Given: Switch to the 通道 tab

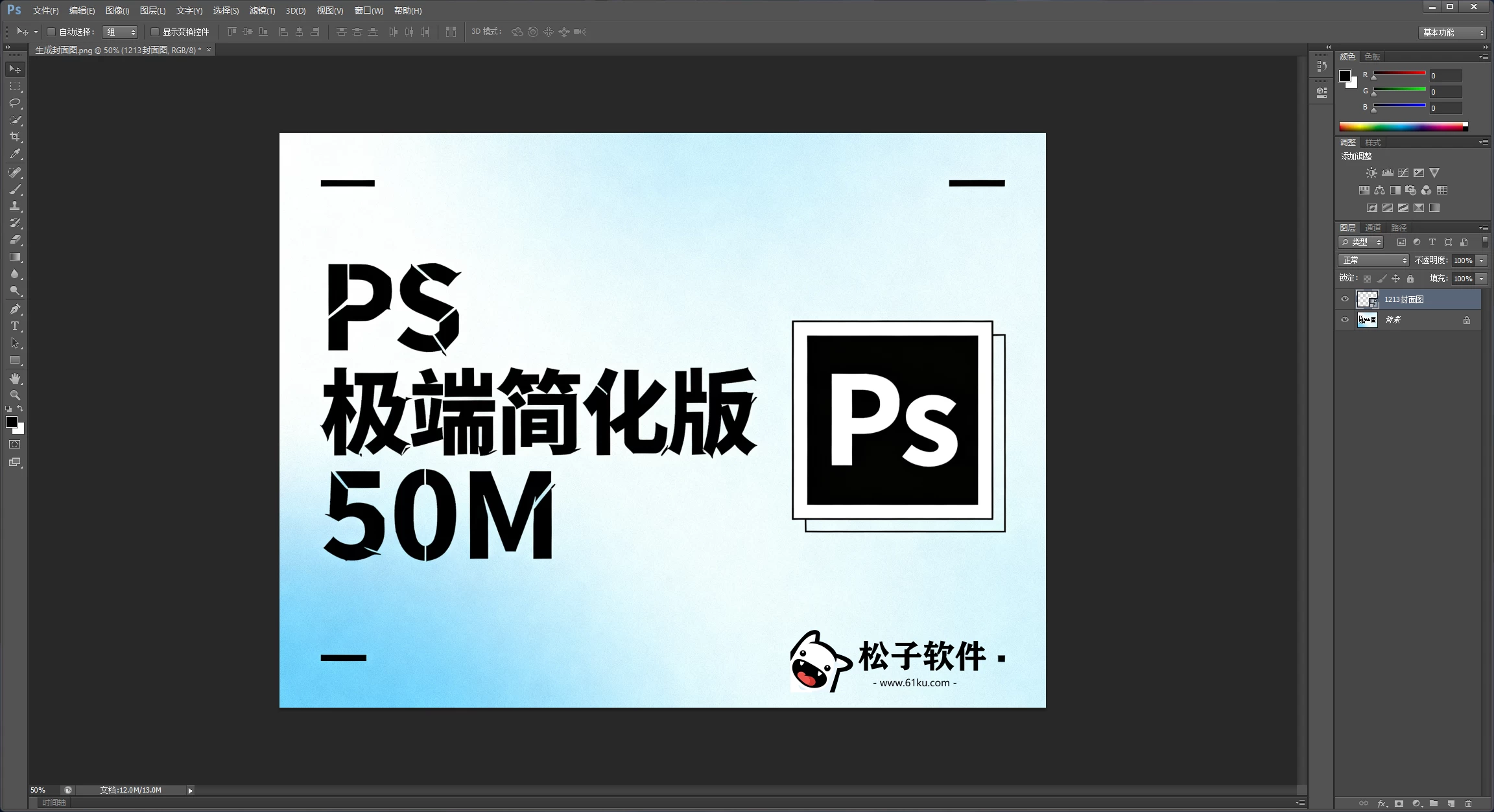Looking at the screenshot, I should (1373, 228).
